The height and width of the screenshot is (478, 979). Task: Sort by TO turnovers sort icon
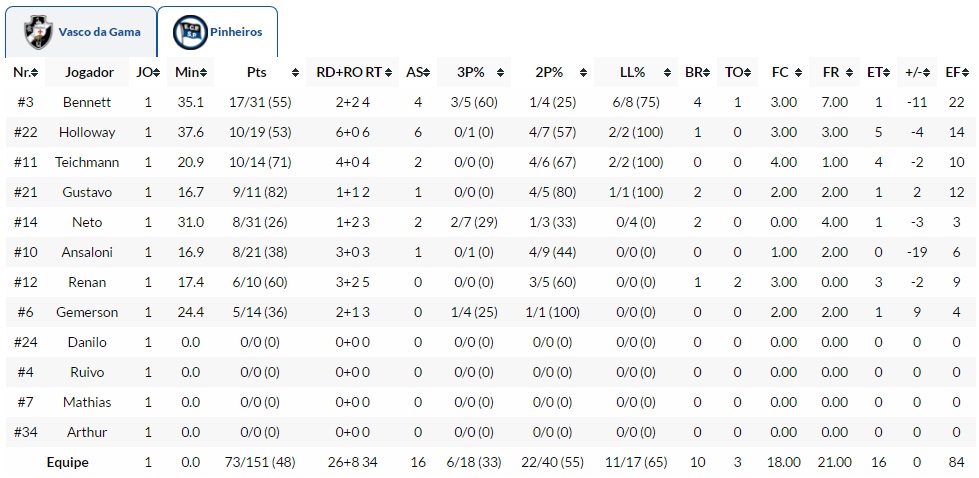pyautogui.click(x=748, y=73)
